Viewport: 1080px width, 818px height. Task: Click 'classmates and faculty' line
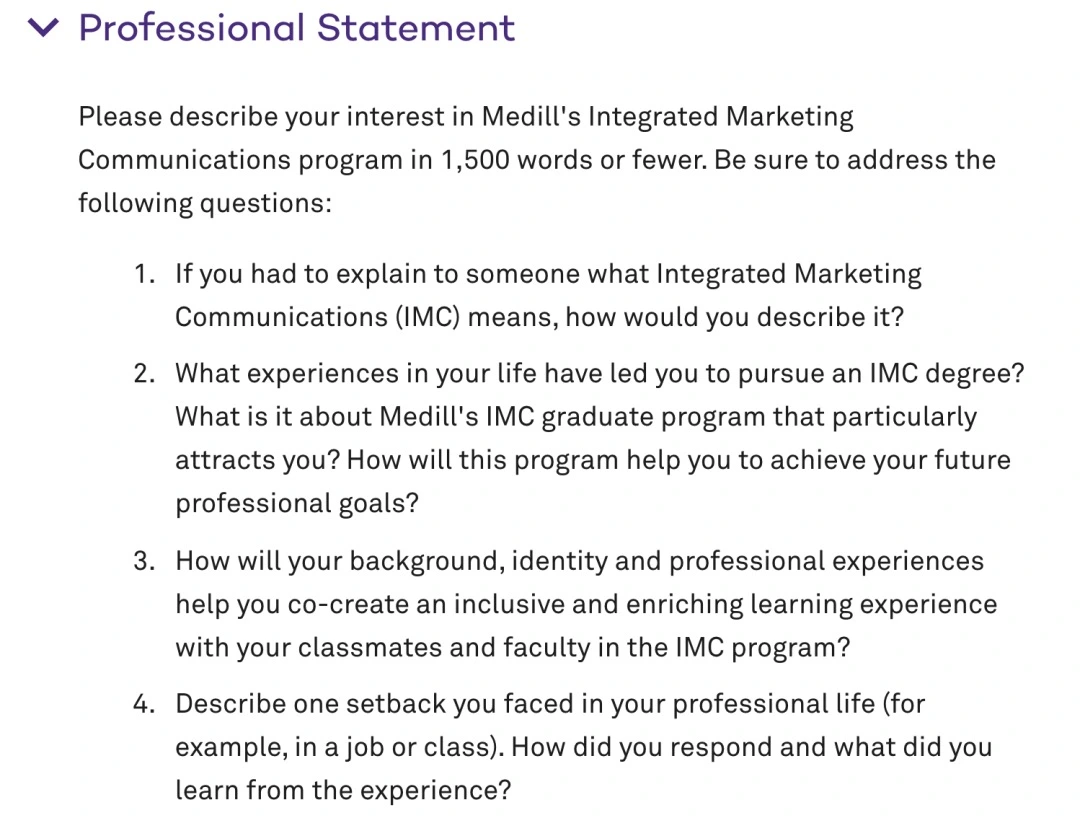512,648
